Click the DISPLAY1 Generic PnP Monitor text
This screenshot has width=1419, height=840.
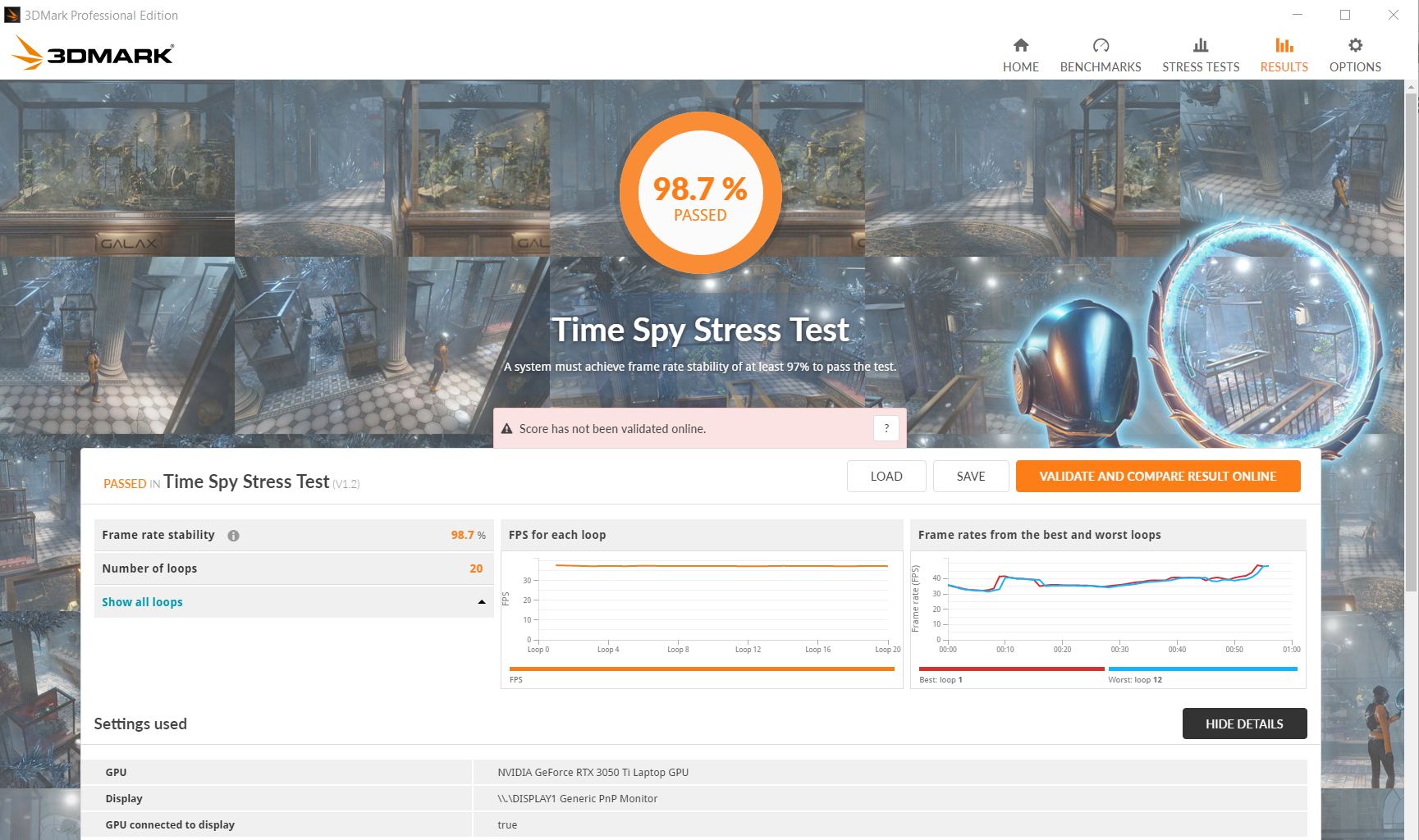click(577, 798)
